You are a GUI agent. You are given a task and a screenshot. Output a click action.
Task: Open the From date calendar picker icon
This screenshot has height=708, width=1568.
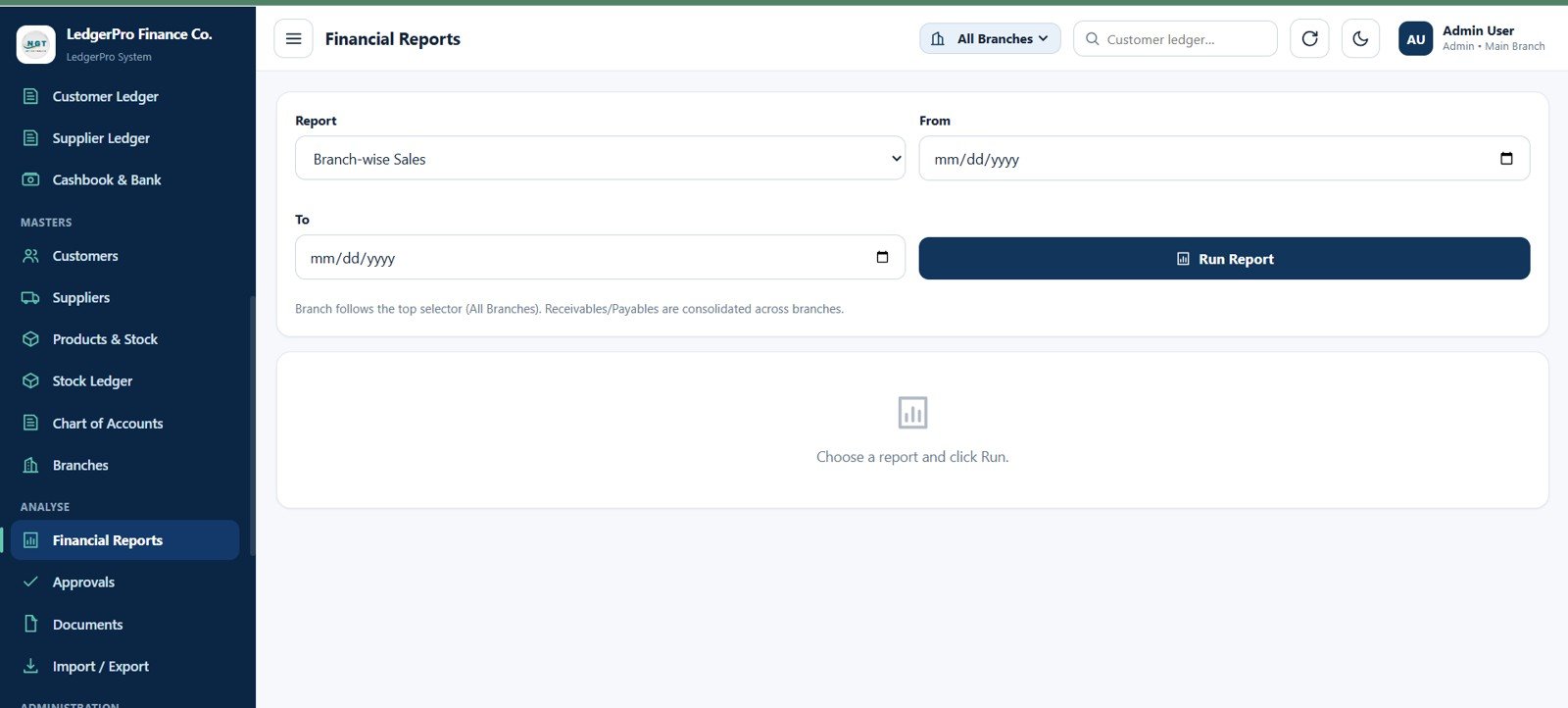(1506, 159)
